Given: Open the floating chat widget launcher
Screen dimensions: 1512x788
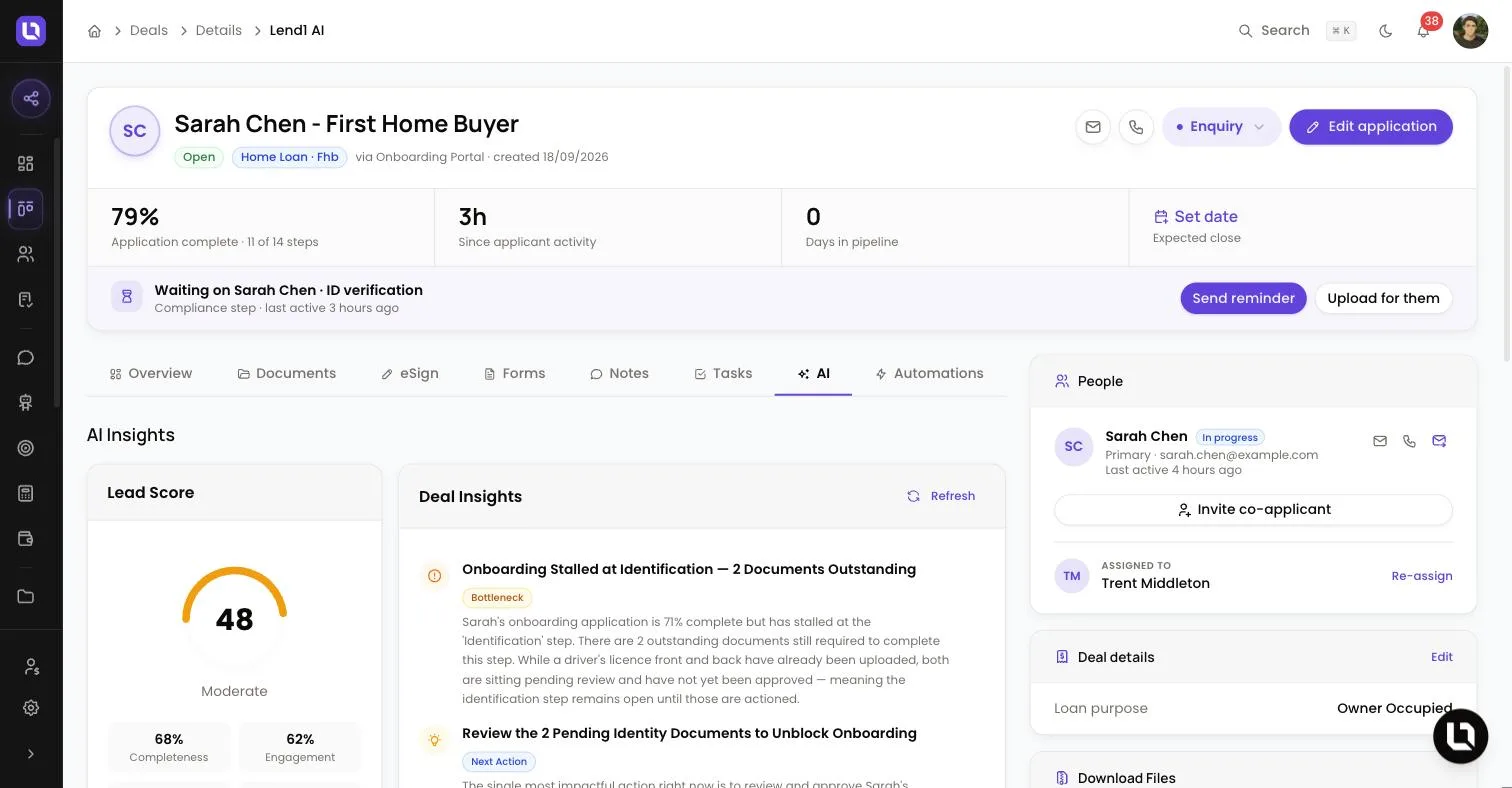Looking at the screenshot, I should (1461, 735).
